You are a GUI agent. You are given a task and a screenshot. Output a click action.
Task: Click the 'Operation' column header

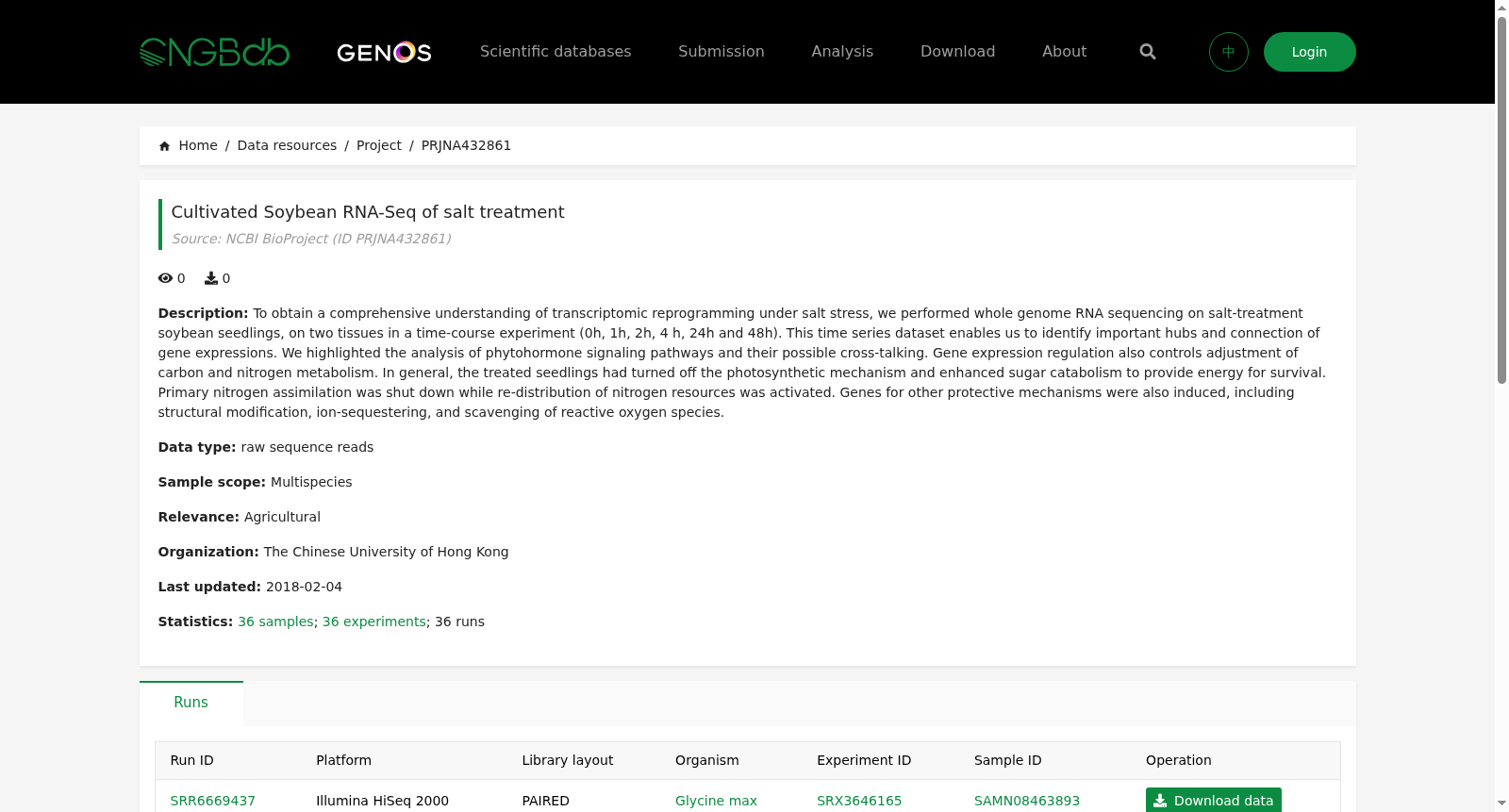coord(1178,760)
